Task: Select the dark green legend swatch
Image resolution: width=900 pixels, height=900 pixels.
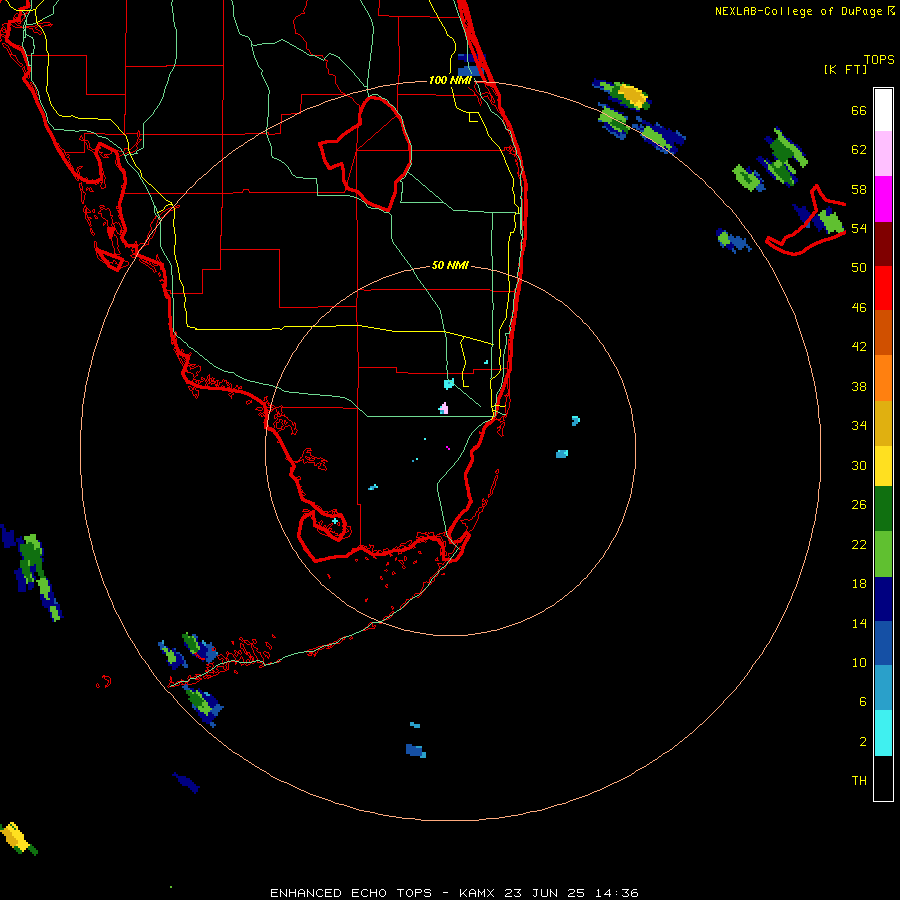Action: tap(883, 509)
